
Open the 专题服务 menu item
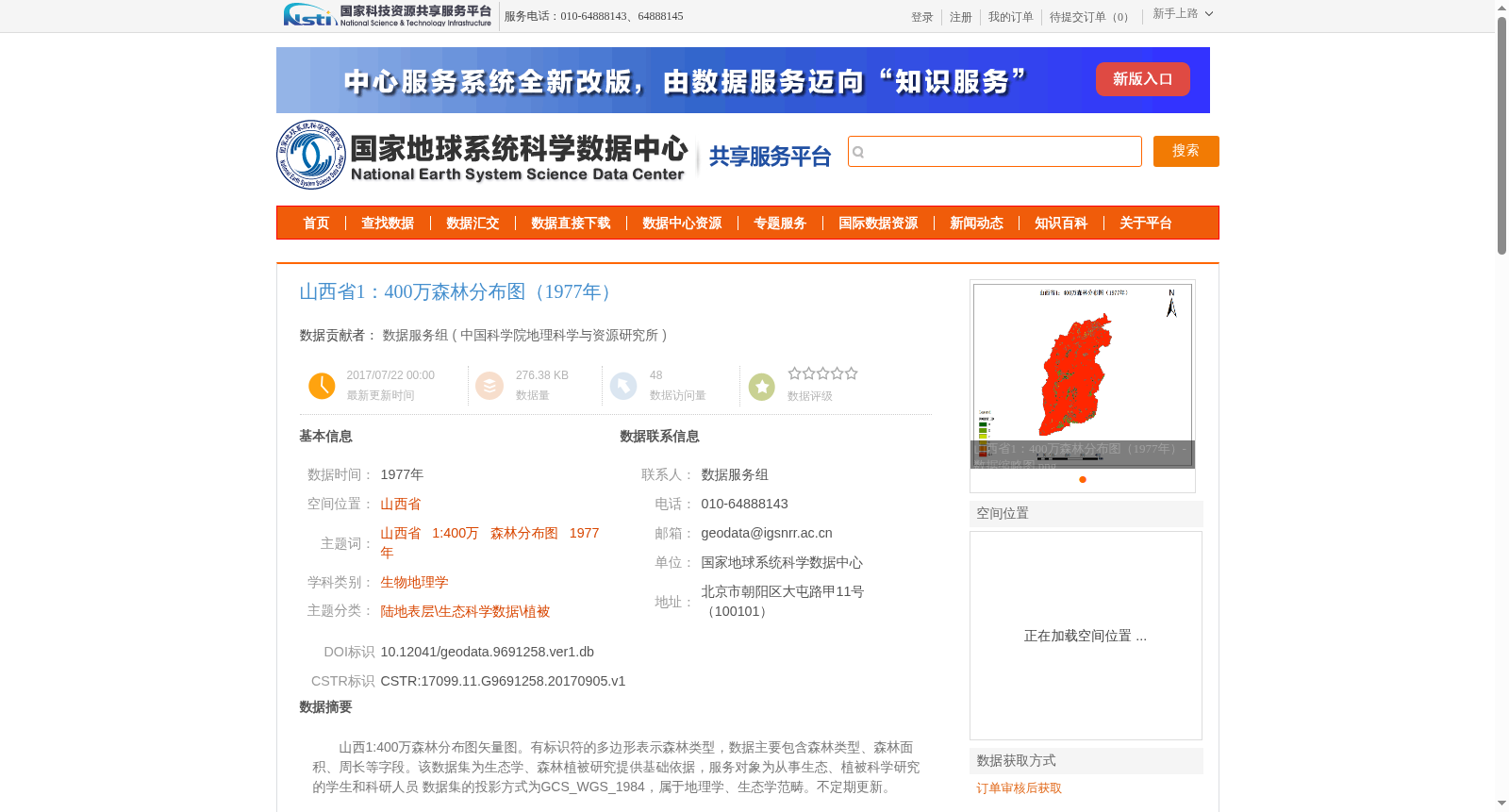780,224
